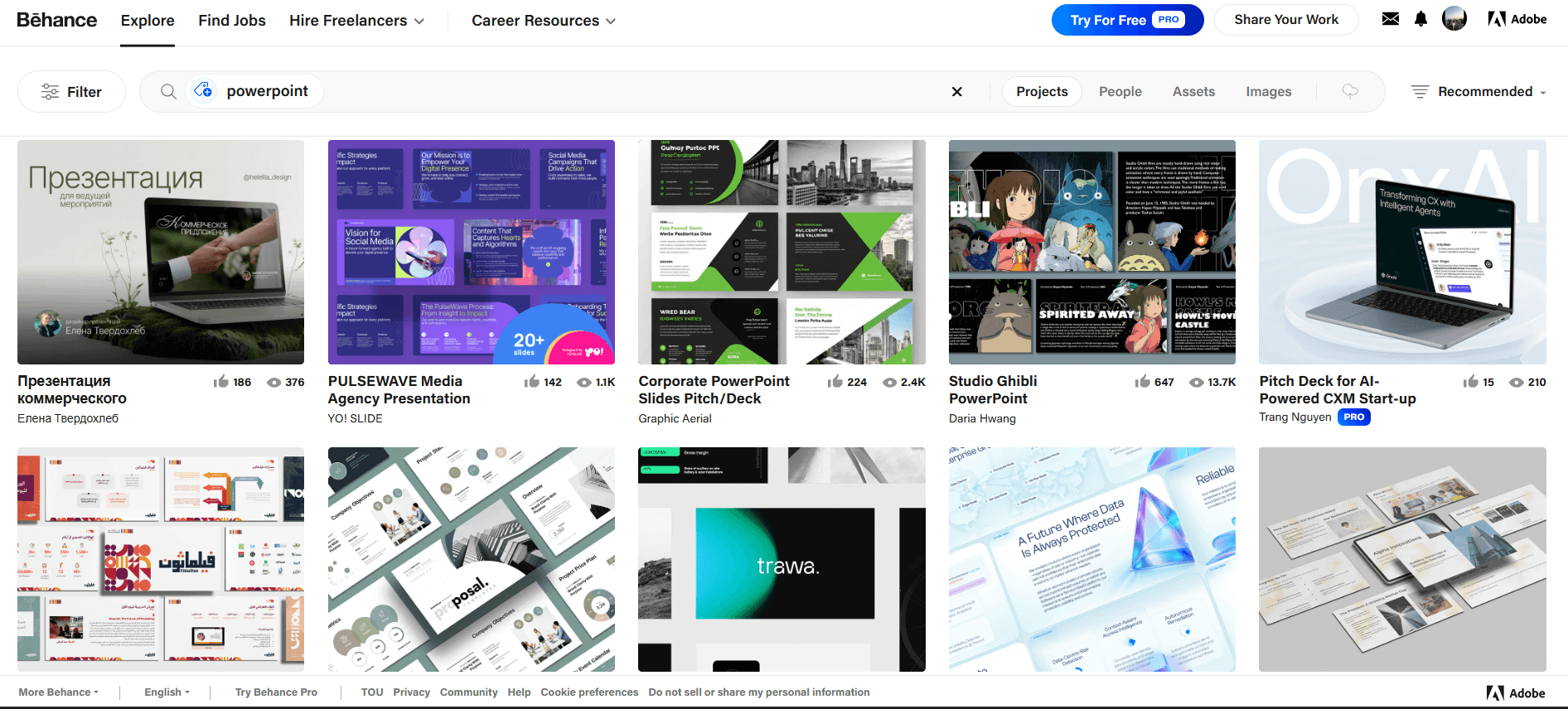Open Презентация коммерческого project title
The width and height of the screenshot is (1568, 709).
tap(72, 389)
